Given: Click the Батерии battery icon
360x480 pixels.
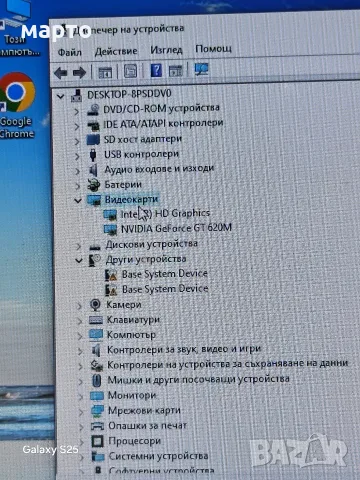Looking at the screenshot, I should pyautogui.click(x=94, y=184).
